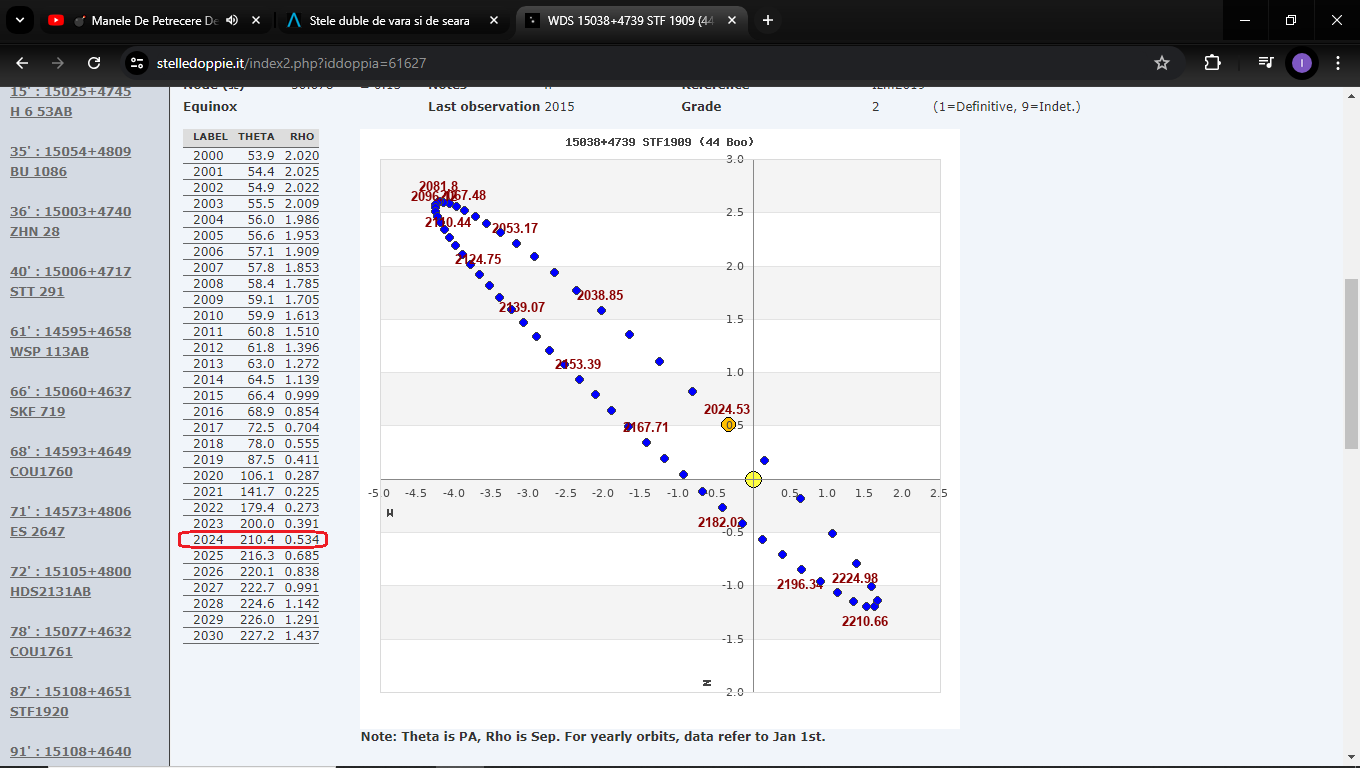
Task: Open the 15105+4800 HDS2131AB link
Action: coord(70,581)
